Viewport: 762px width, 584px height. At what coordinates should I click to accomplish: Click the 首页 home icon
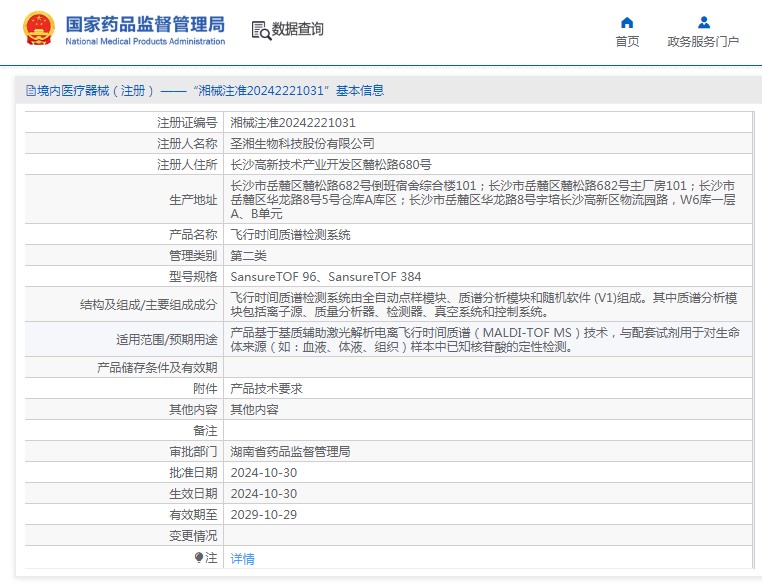click(x=627, y=22)
